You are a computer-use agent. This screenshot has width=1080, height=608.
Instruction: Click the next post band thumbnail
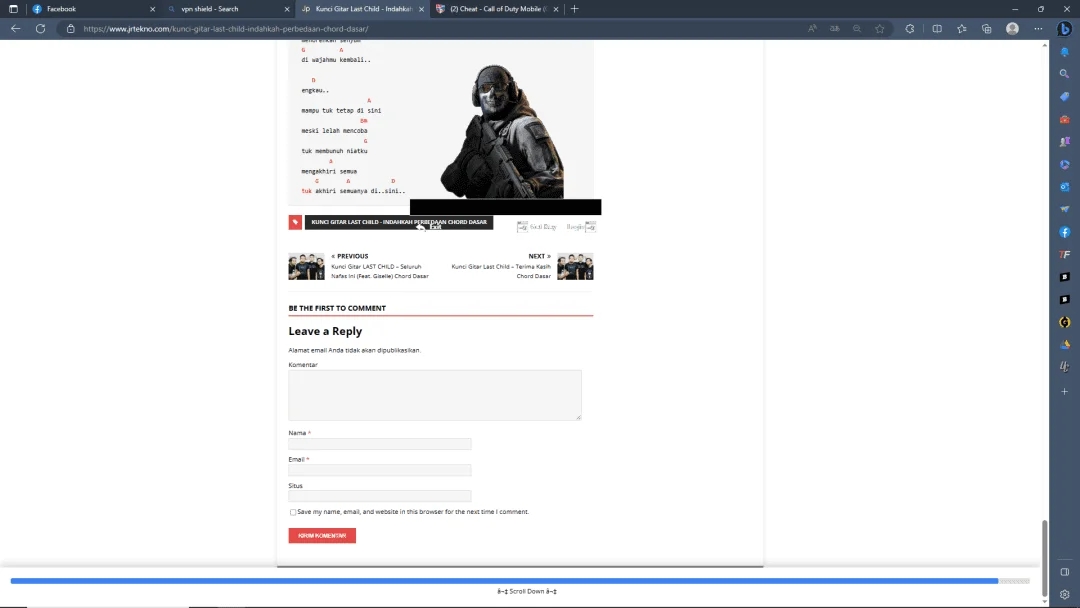click(575, 266)
